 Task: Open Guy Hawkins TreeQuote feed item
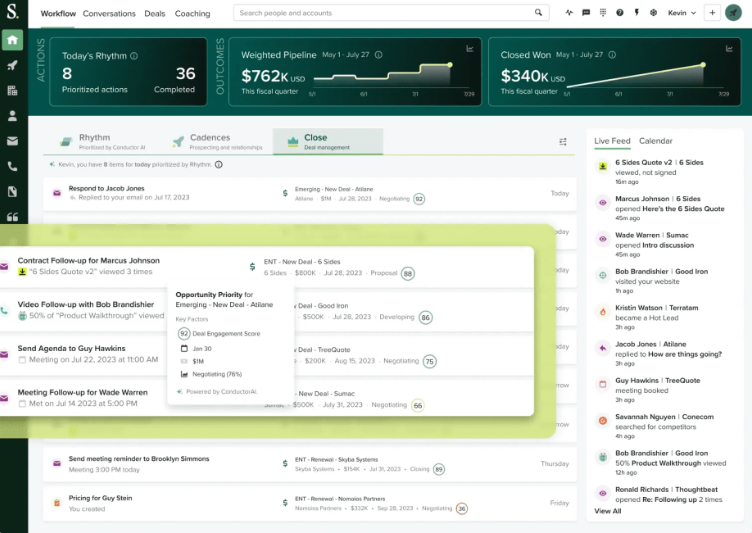point(664,390)
